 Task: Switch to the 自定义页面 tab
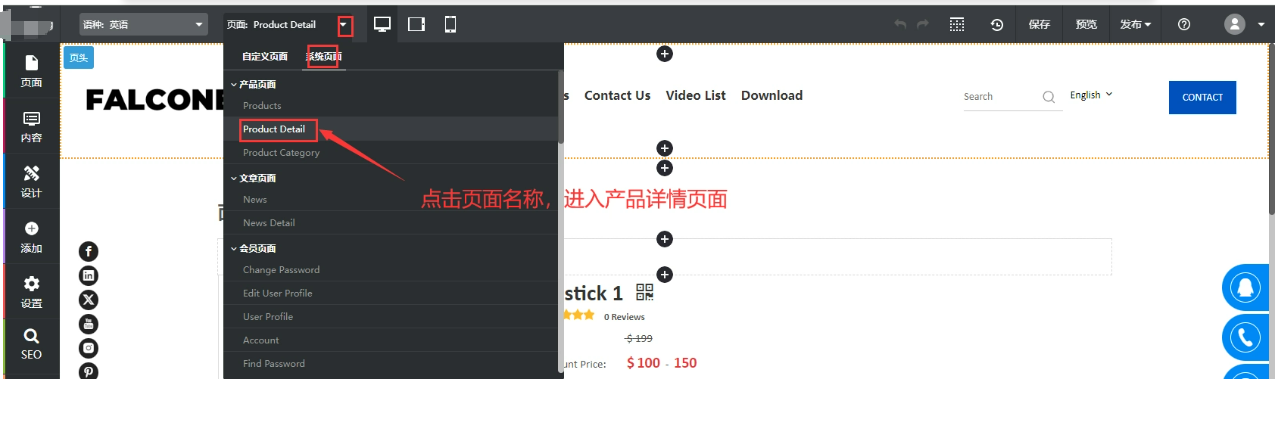tap(264, 56)
